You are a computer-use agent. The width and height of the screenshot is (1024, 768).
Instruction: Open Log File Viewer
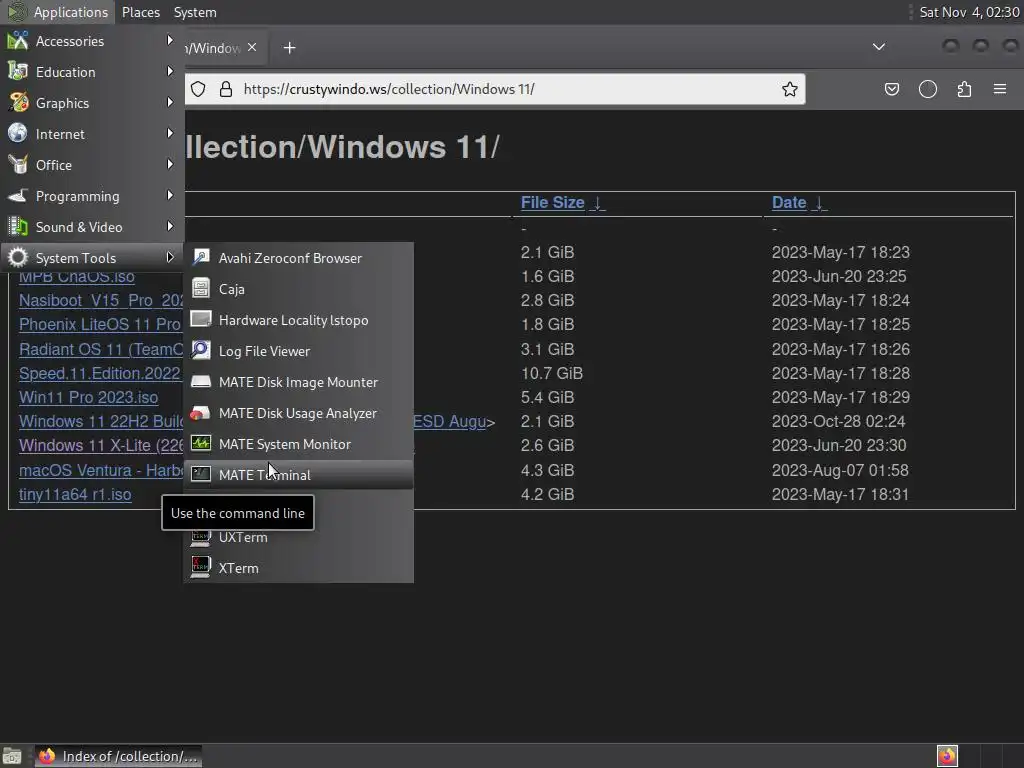coord(298,351)
